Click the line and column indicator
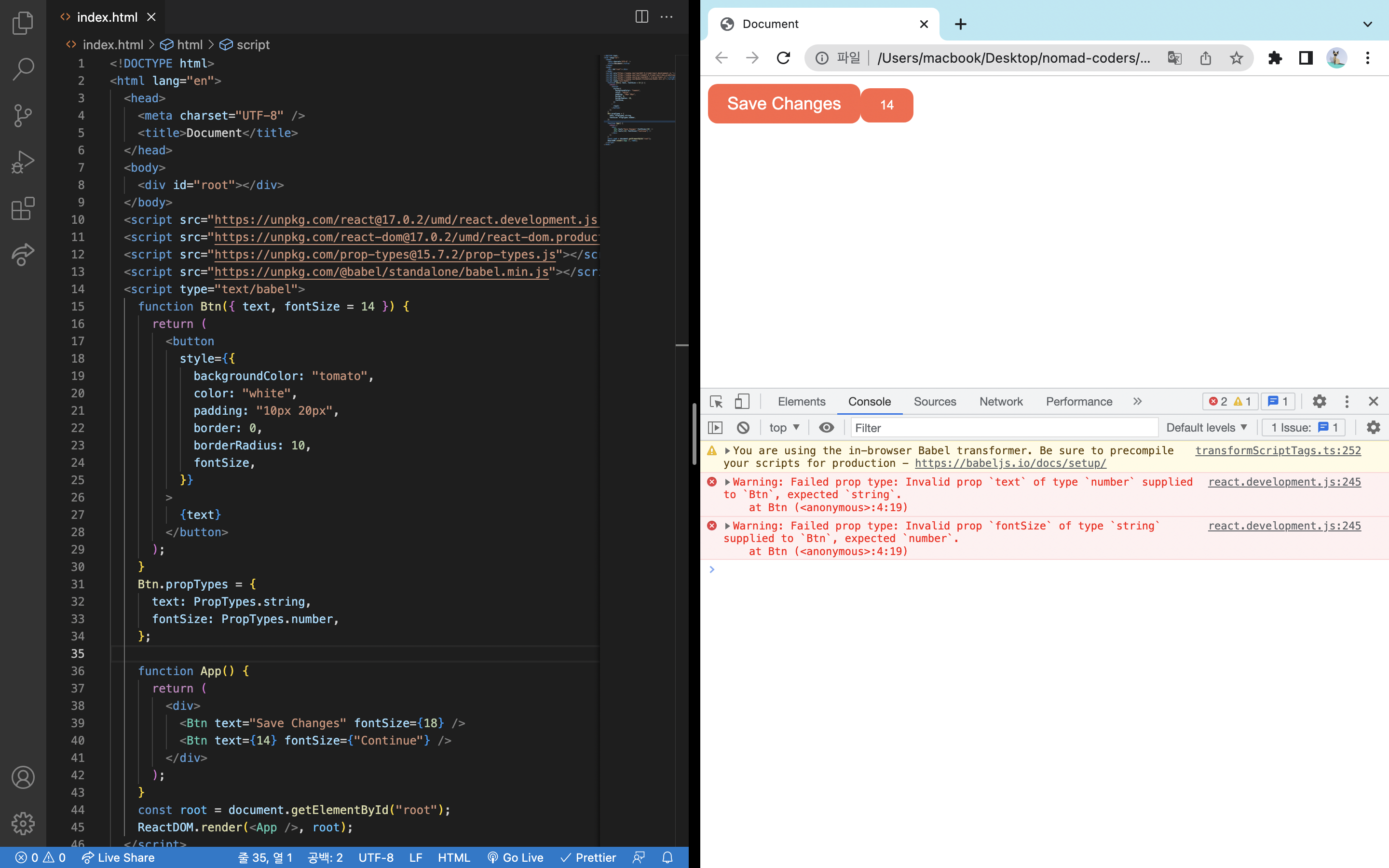The image size is (1389, 868). point(265,858)
